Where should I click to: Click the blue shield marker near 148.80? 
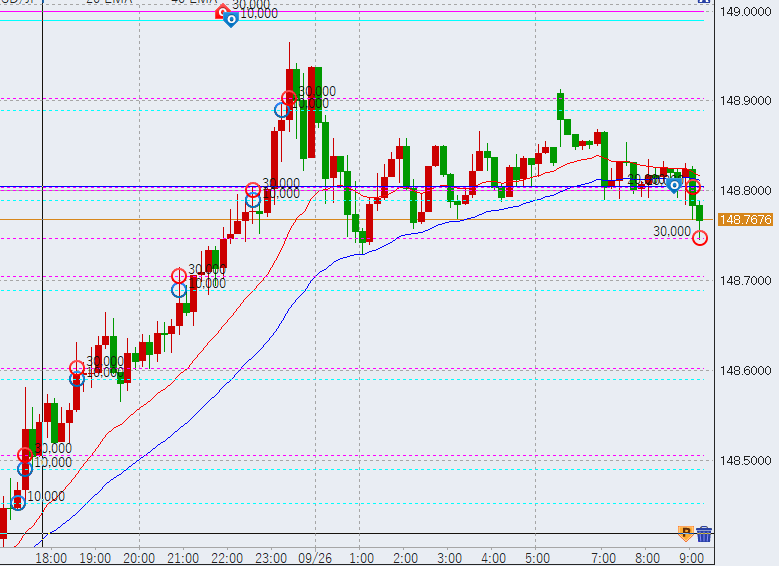point(675,185)
